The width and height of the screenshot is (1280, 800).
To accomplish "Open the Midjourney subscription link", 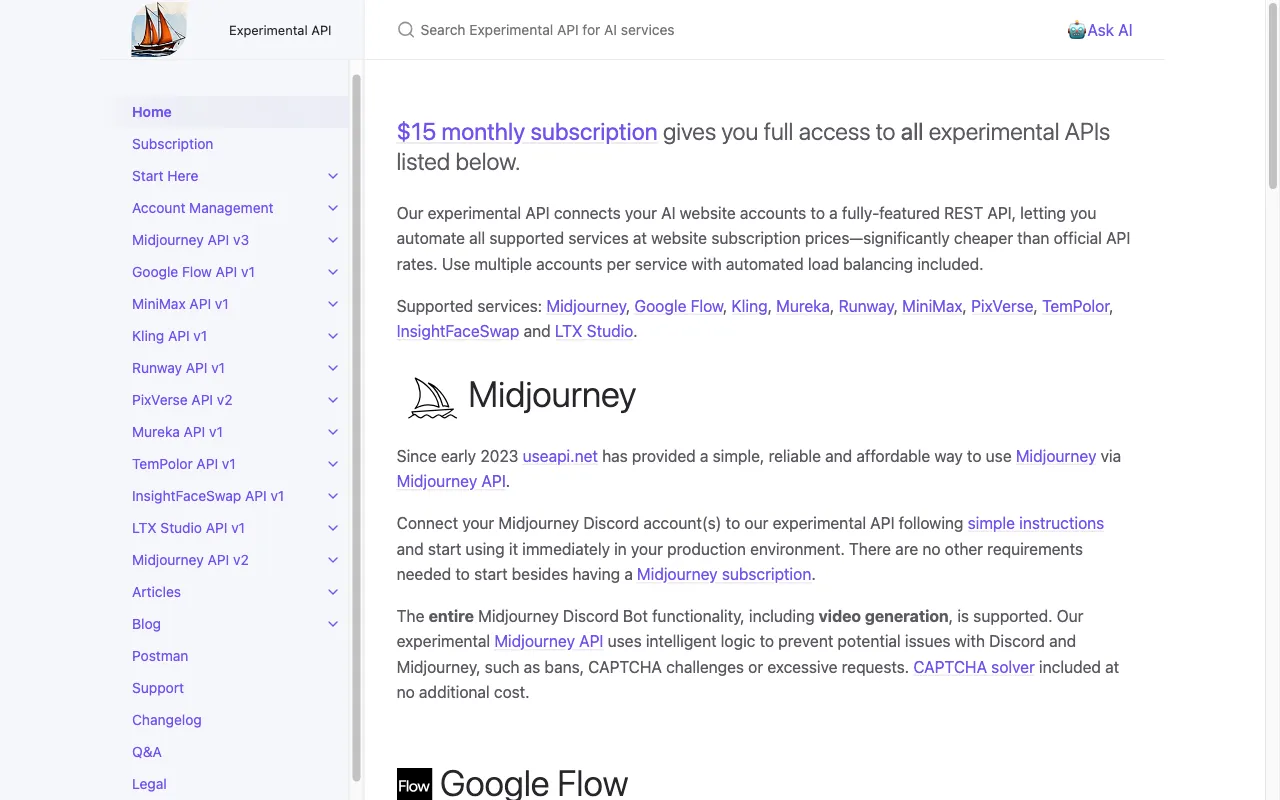I will click(724, 574).
